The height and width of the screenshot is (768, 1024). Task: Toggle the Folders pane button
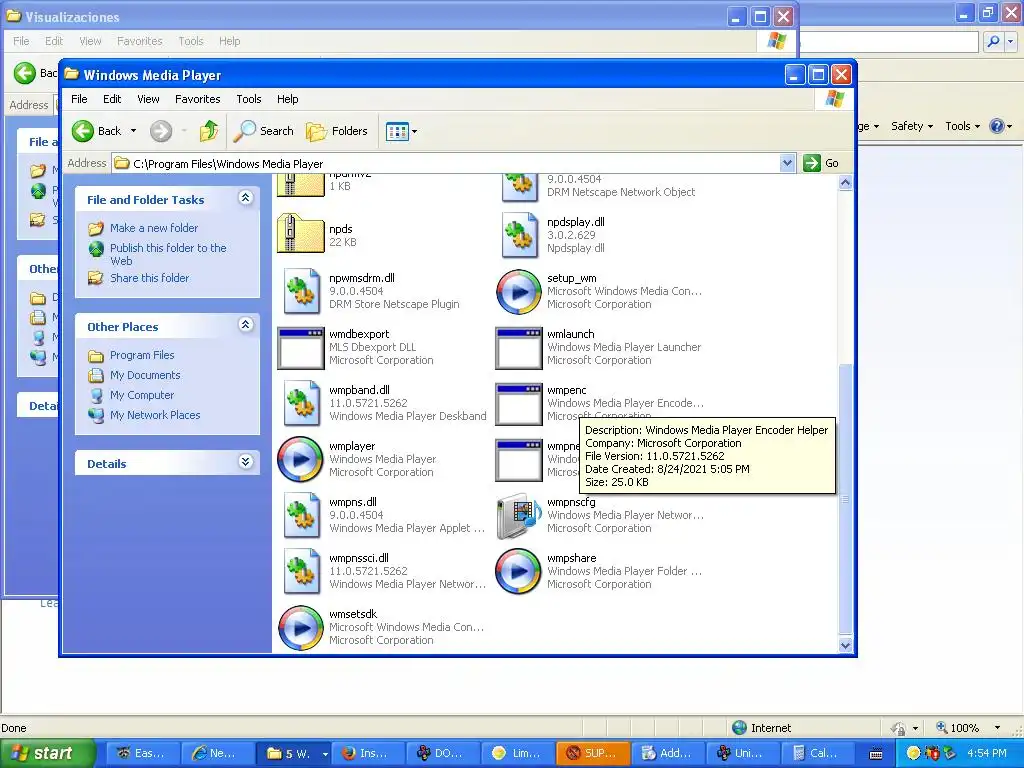click(337, 131)
